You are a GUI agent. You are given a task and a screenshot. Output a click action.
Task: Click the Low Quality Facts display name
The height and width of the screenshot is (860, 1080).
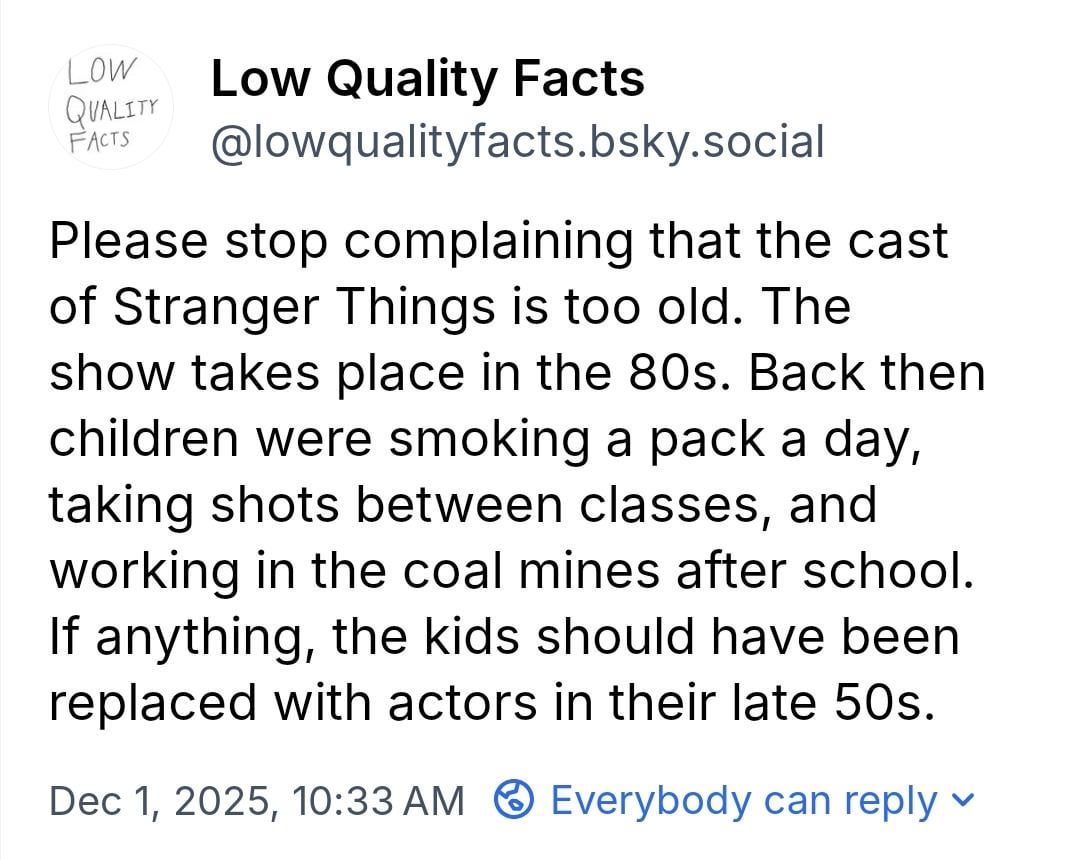(427, 79)
